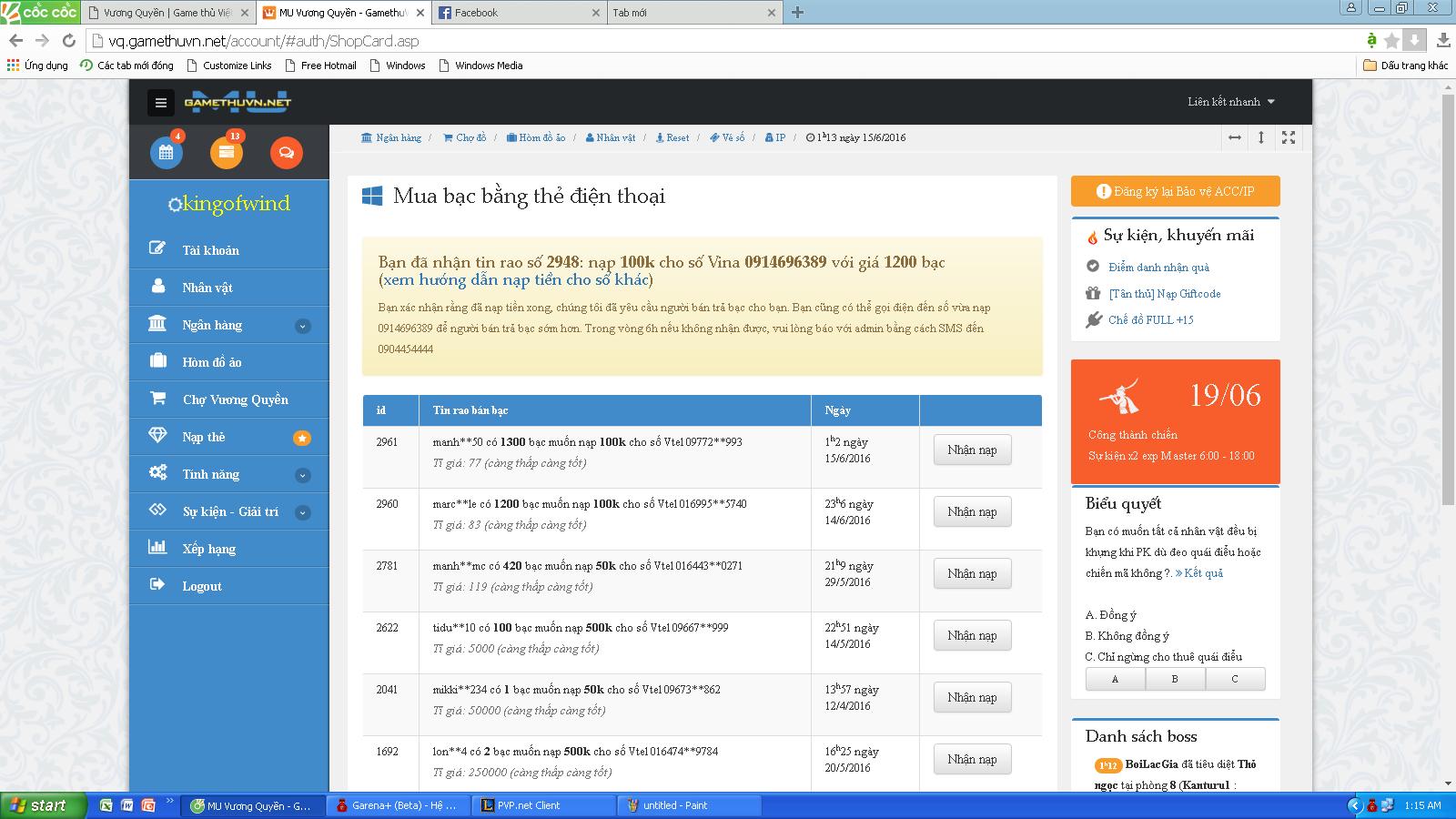This screenshot has width=1456, height=819.
Task: Open the orange chat bubble icon
Action: pos(286,153)
